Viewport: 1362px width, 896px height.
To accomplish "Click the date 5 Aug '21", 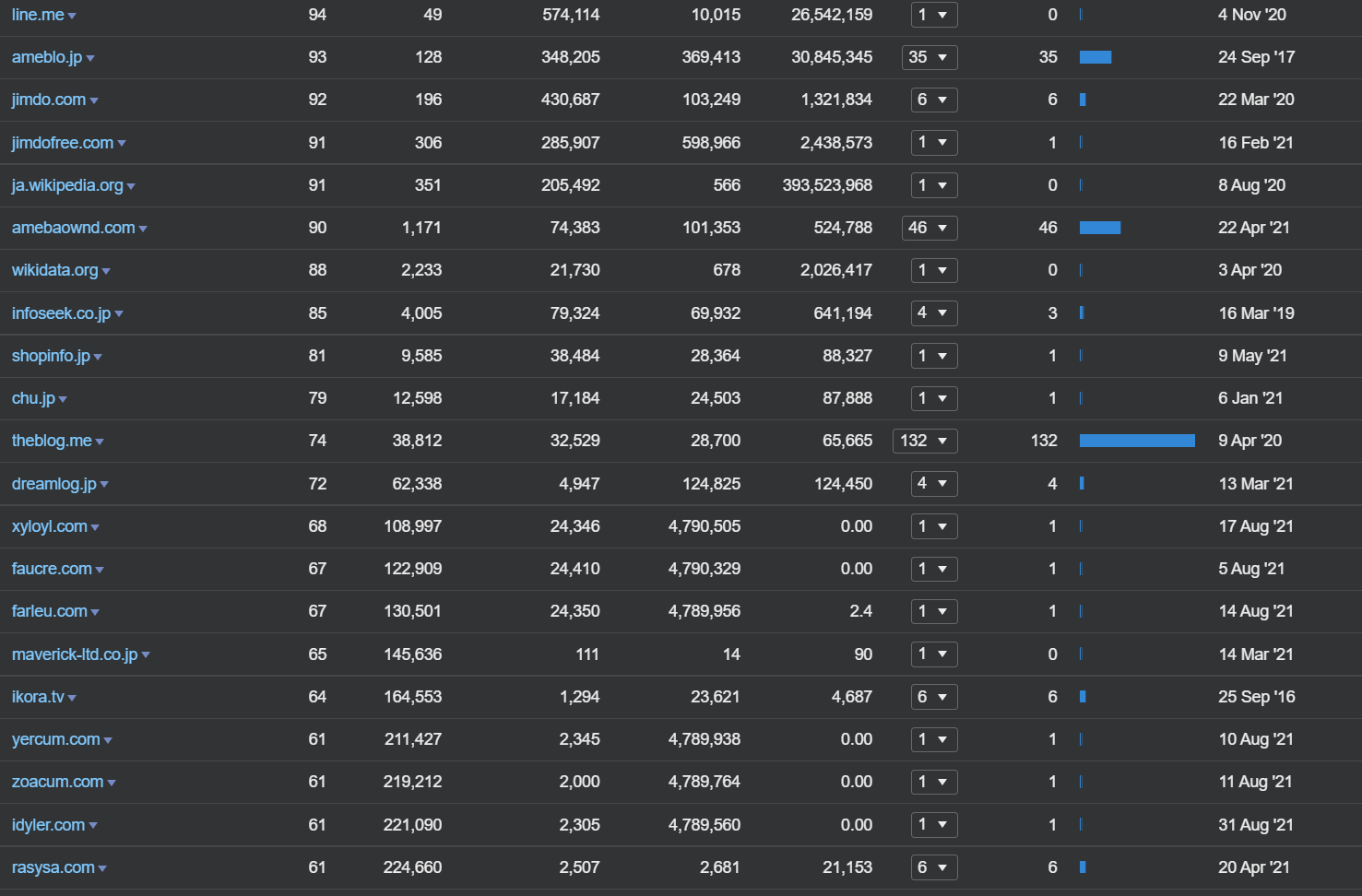I will [x=1251, y=569].
